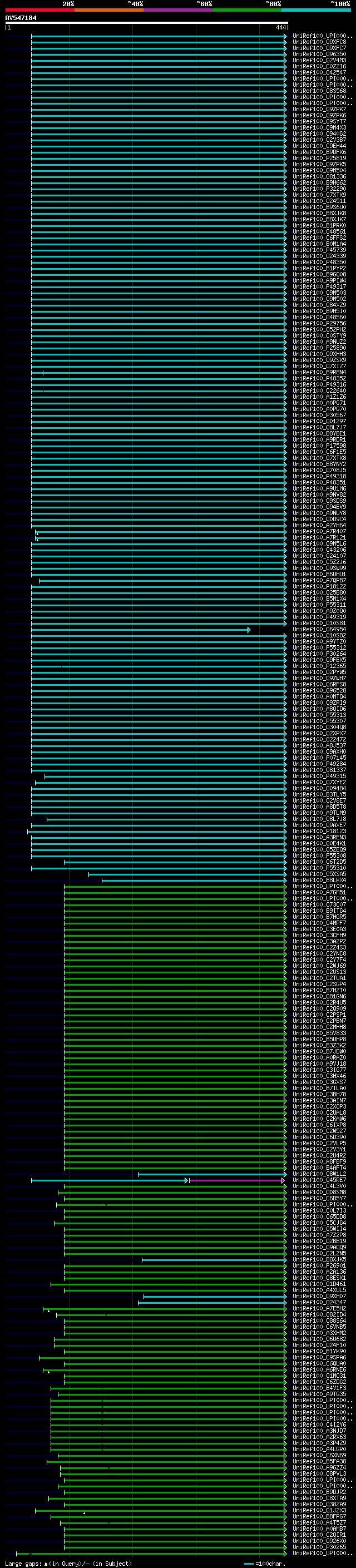Select the UniRef100_A4LGR0 label
The width and height of the screenshot is (356, 1568).
319,1450
